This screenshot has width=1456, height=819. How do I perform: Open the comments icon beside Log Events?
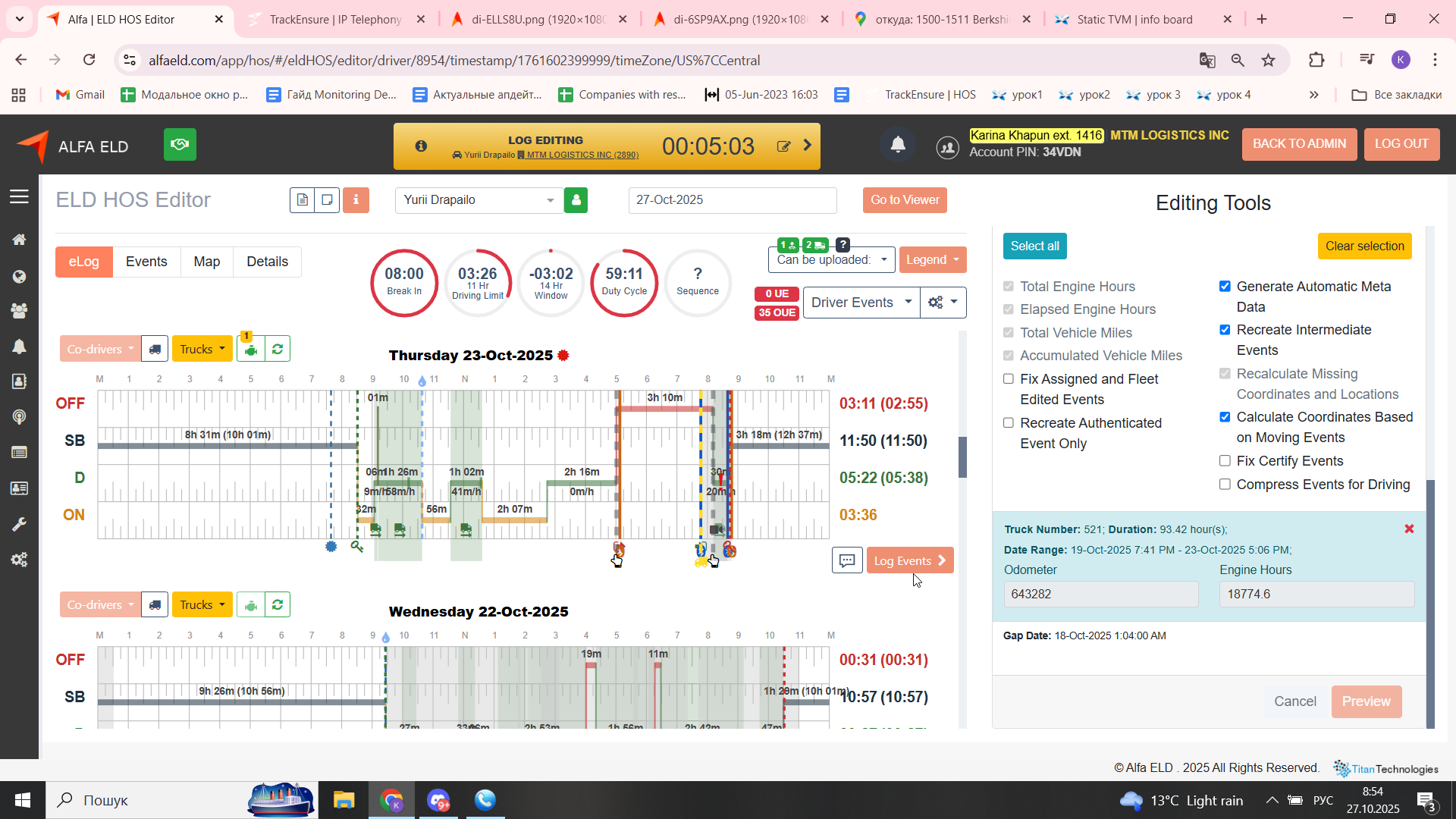tap(847, 560)
